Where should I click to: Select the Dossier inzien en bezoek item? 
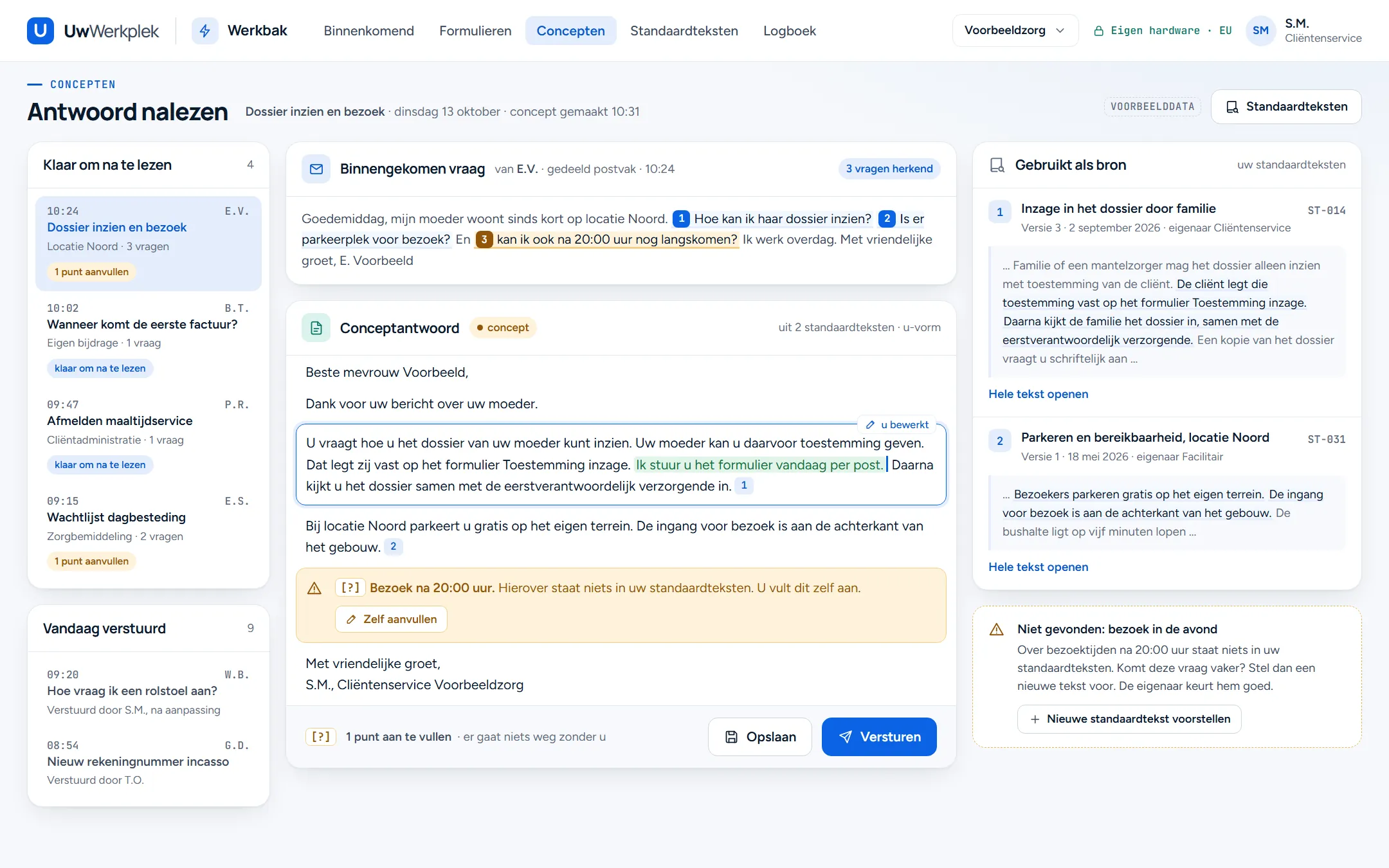click(148, 243)
